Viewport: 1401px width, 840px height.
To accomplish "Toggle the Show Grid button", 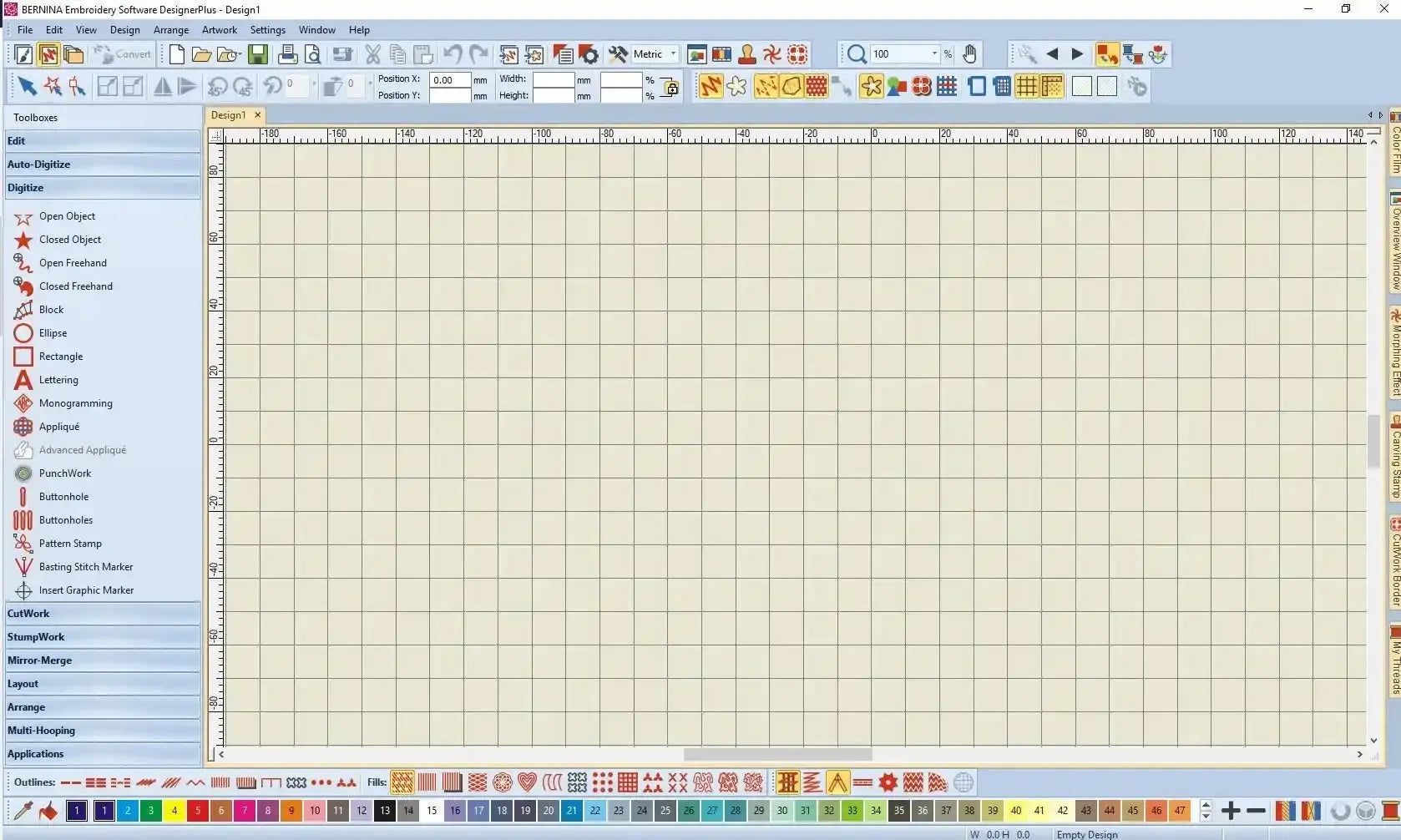I will tap(1027, 86).
